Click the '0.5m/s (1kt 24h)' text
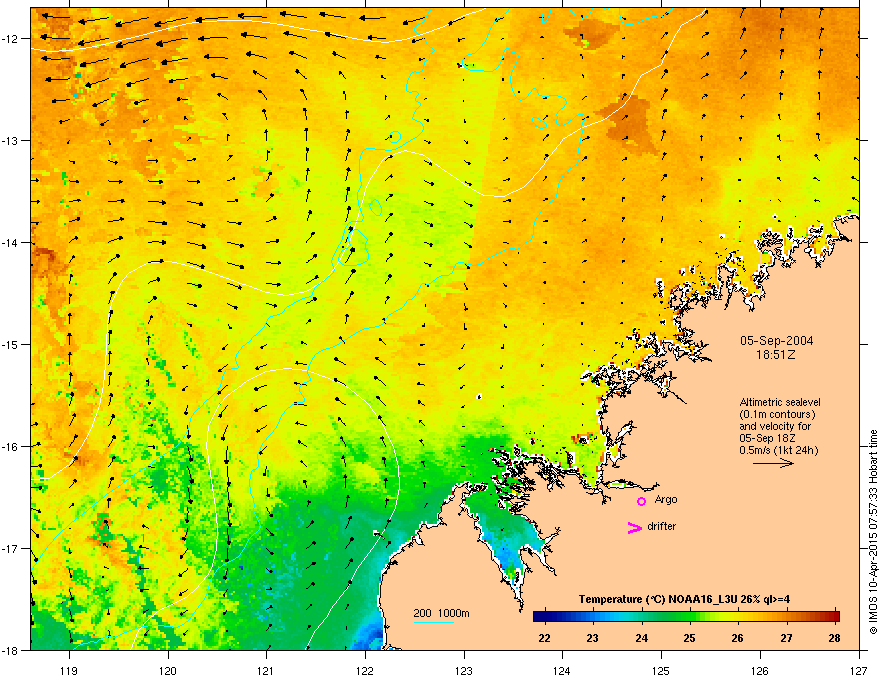 (778, 450)
